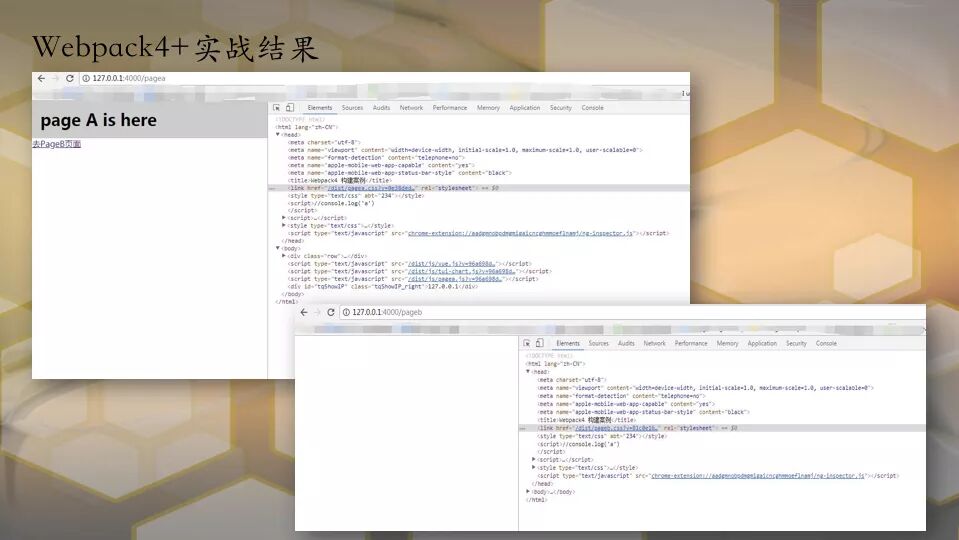
Task: Open the /dist/js/vue.js script link
Action: [451, 264]
